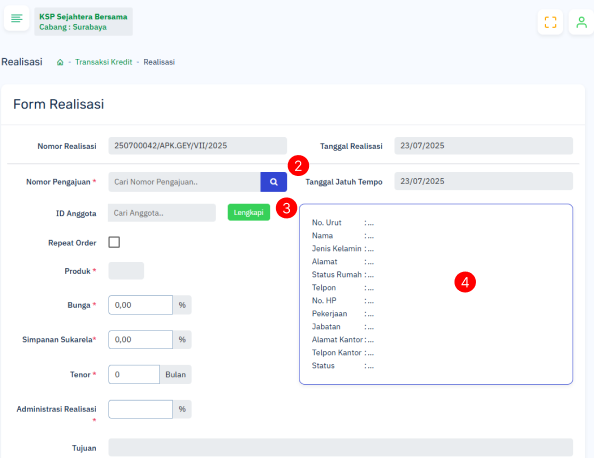
Task: Click the Telpon Kantor row
Action: coord(343,353)
